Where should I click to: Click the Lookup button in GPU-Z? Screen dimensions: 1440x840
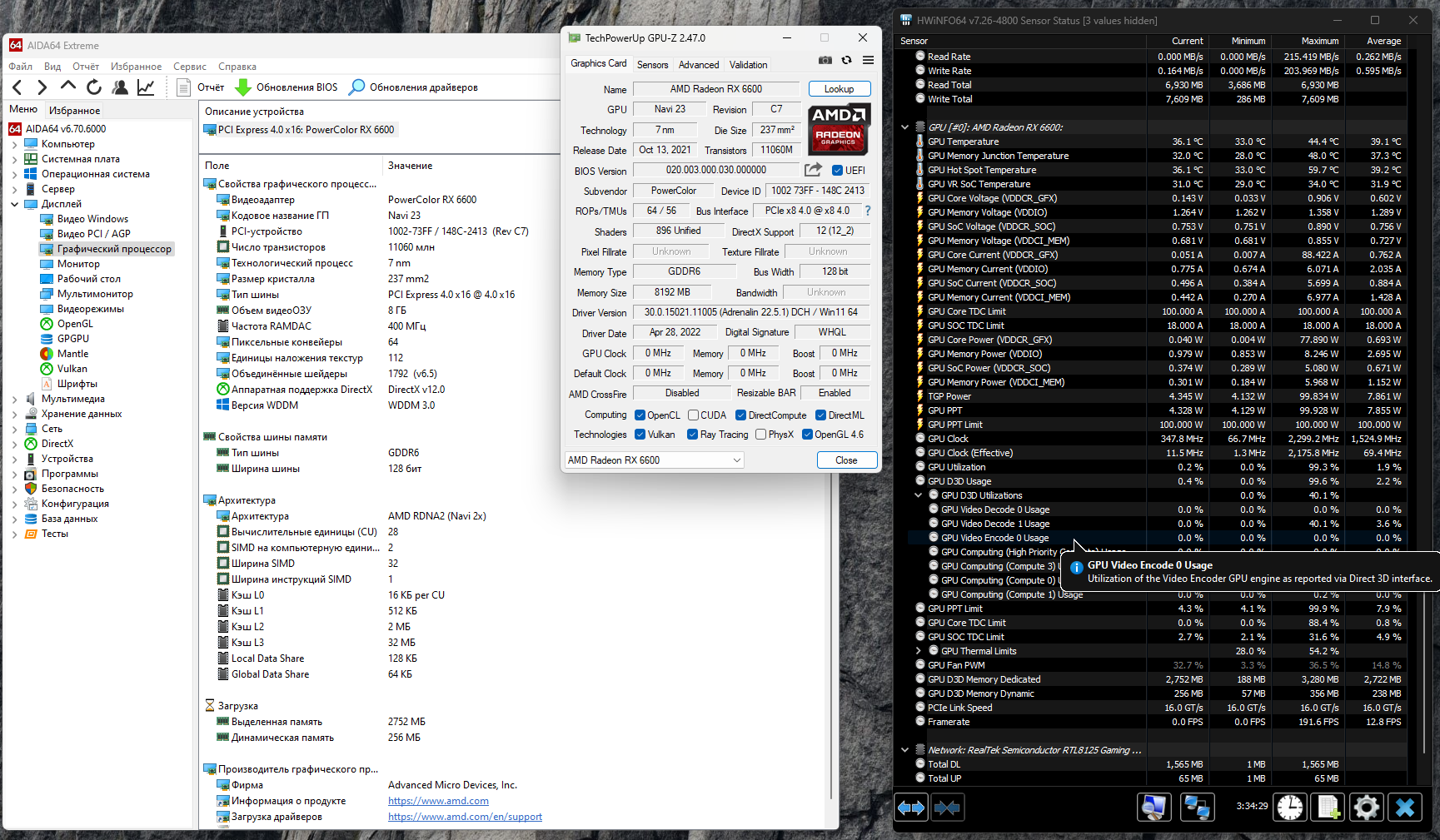pyautogui.click(x=840, y=89)
